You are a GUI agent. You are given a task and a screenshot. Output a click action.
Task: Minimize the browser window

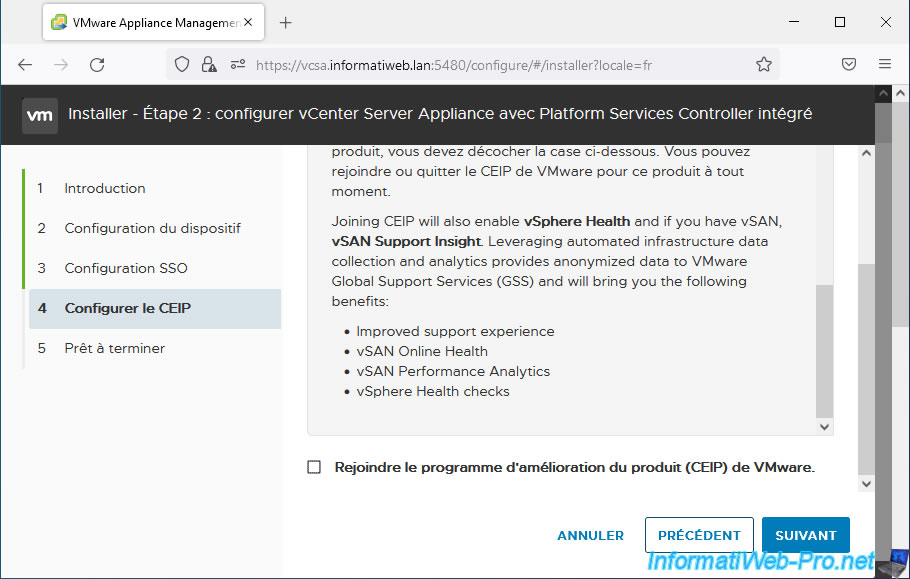794,22
